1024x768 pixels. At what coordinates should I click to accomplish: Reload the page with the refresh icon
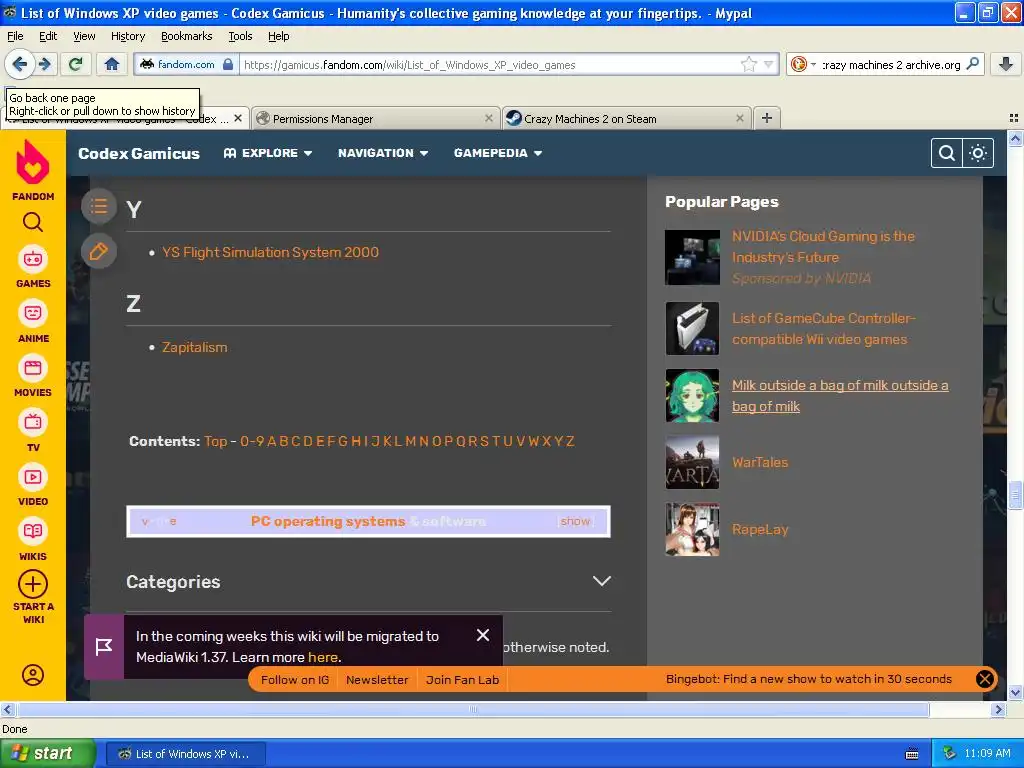pos(76,64)
